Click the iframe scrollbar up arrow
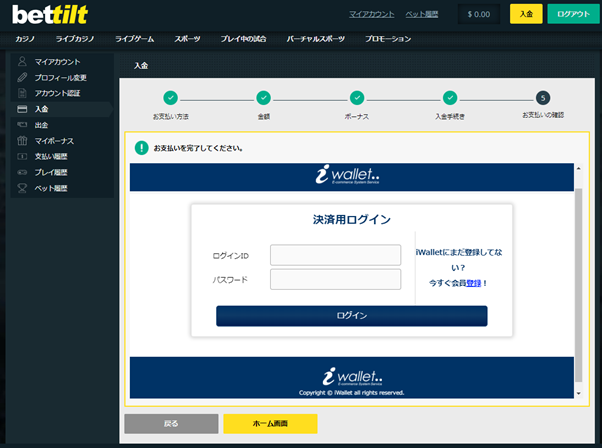Image resolution: width=602 pixels, height=448 pixels. coord(579,168)
